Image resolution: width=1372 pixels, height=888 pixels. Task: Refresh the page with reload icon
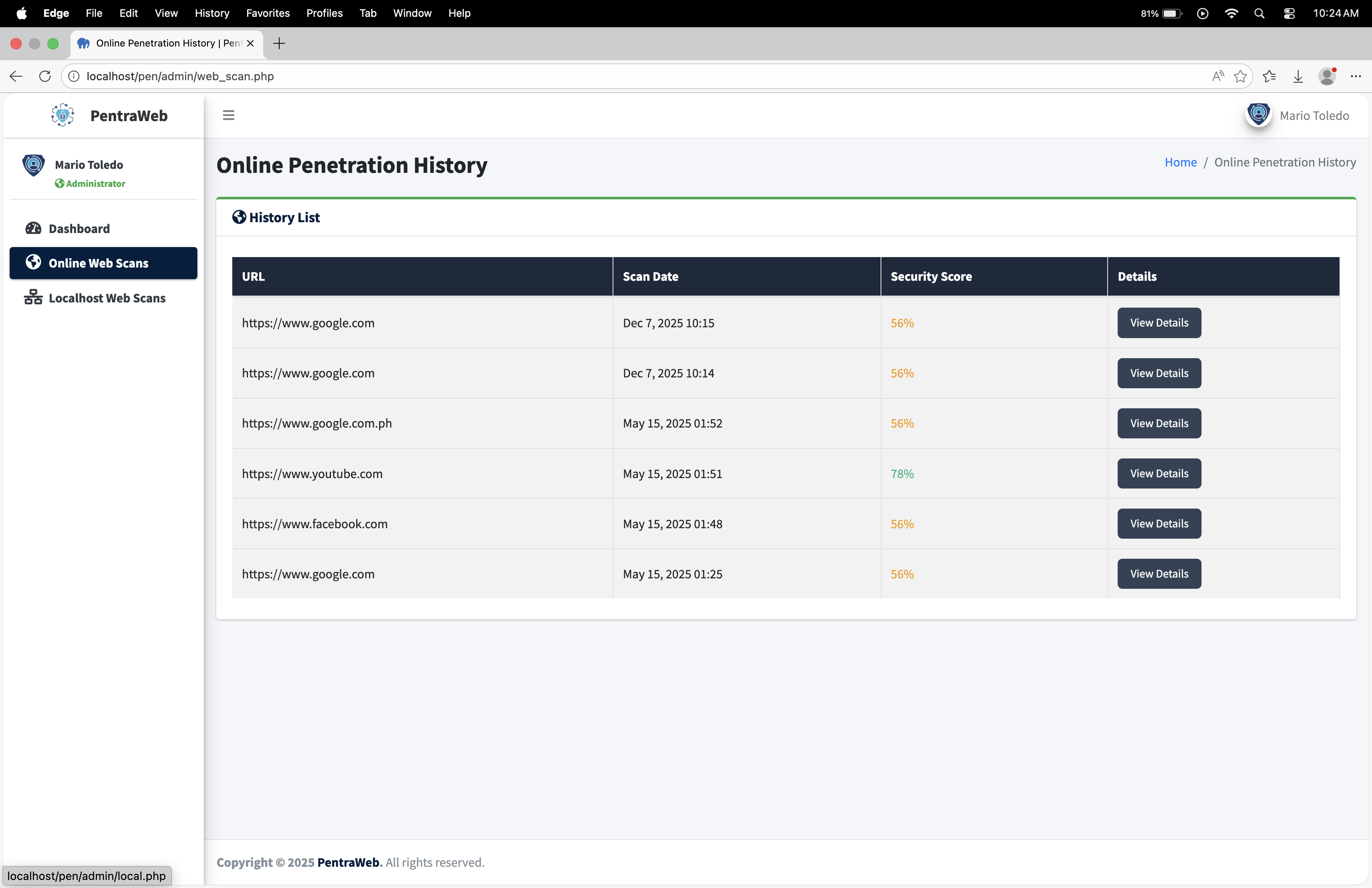45,76
